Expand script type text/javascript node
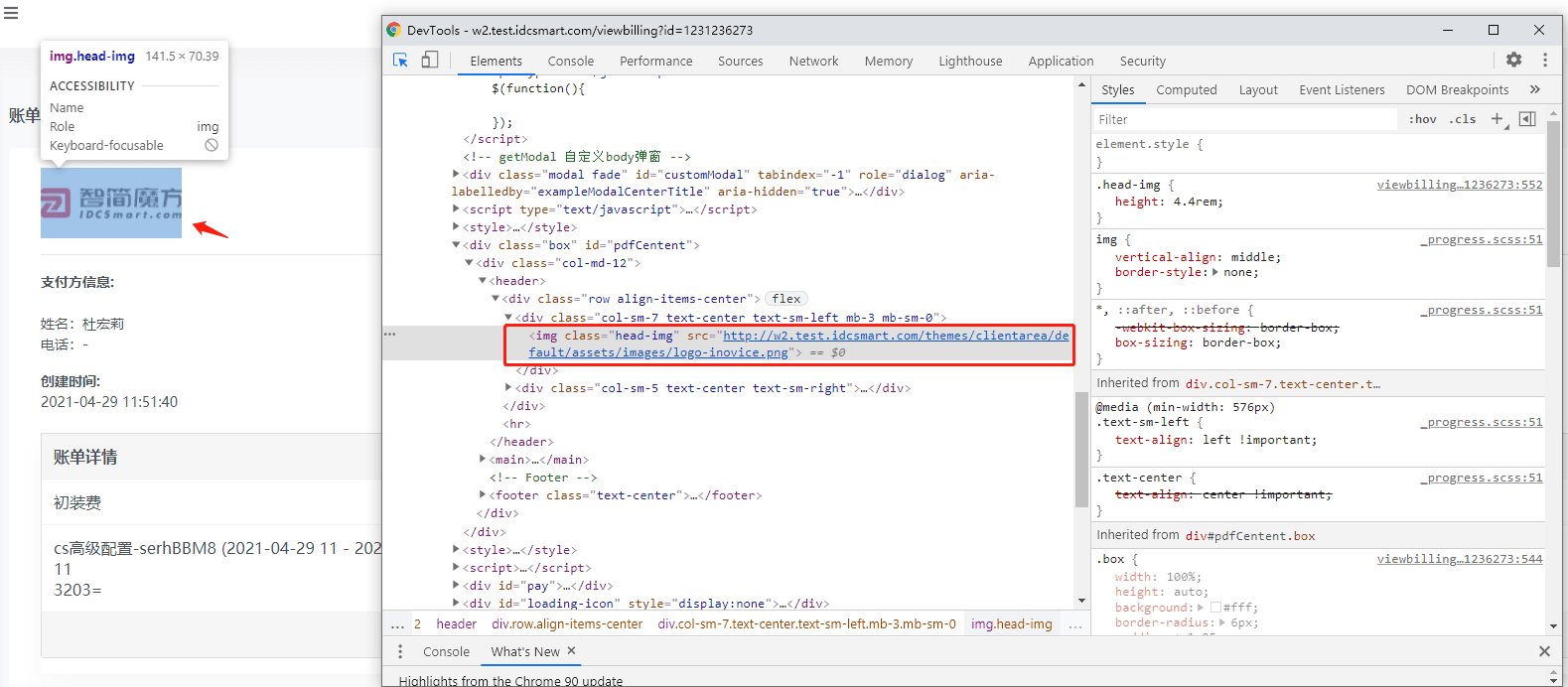Viewport: 1568px width, 687px height. [x=457, y=209]
